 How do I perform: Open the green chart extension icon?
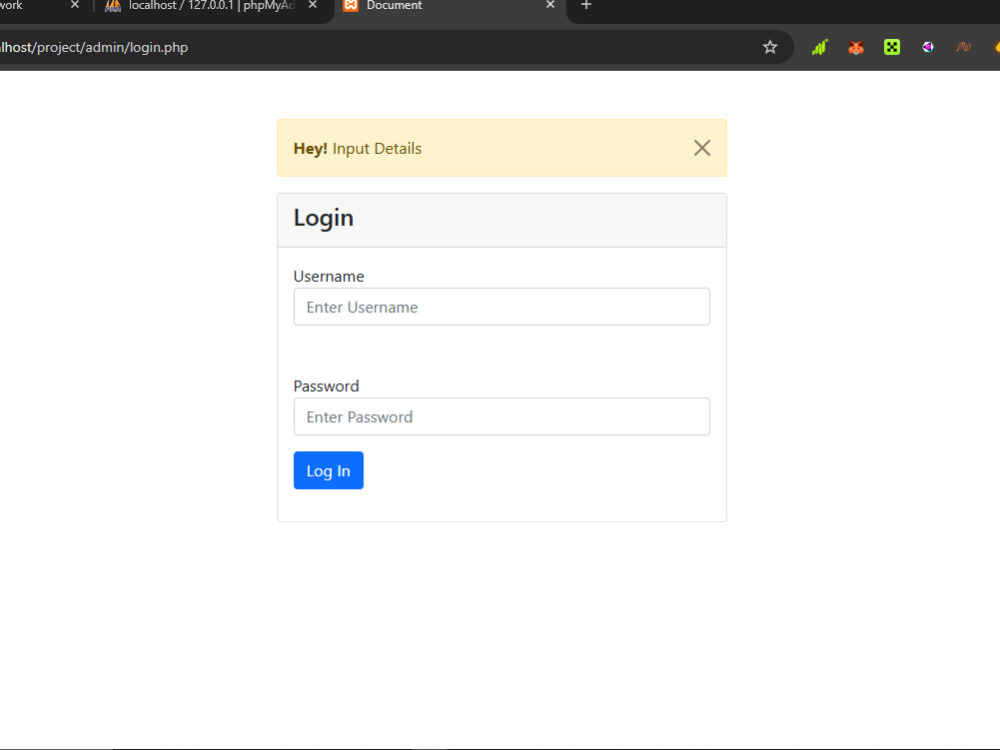(820, 47)
